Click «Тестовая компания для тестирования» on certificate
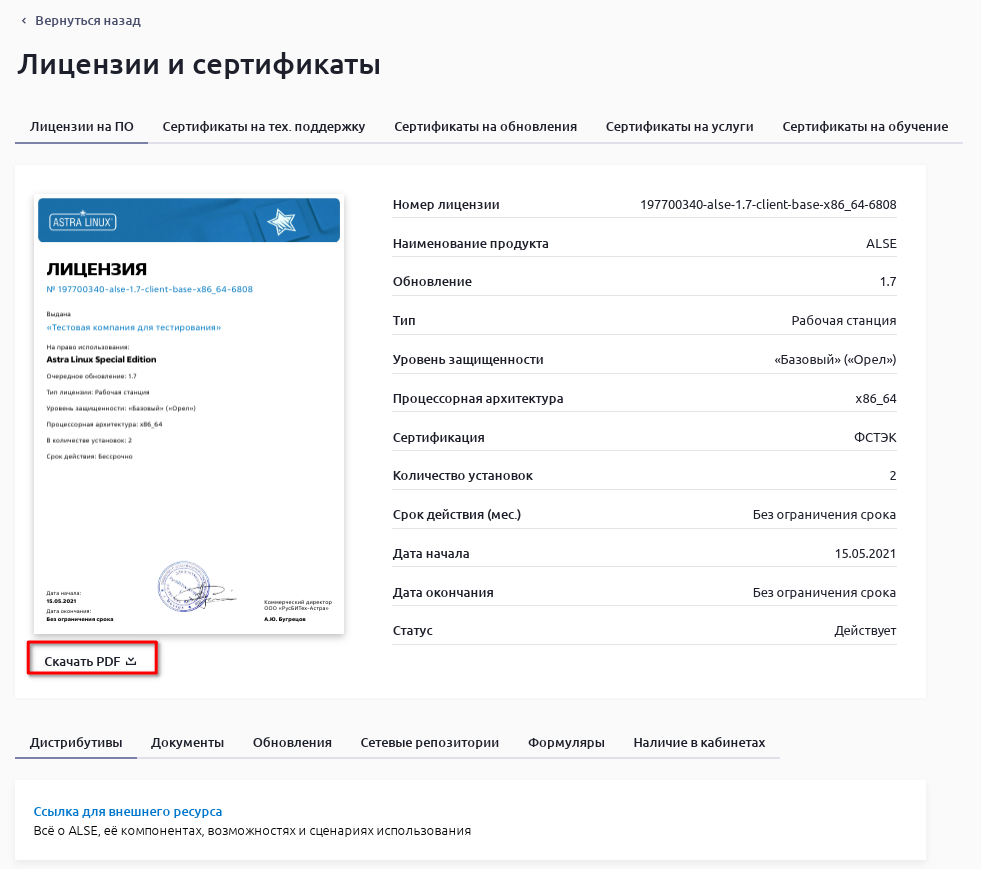 click(x=134, y=327)
